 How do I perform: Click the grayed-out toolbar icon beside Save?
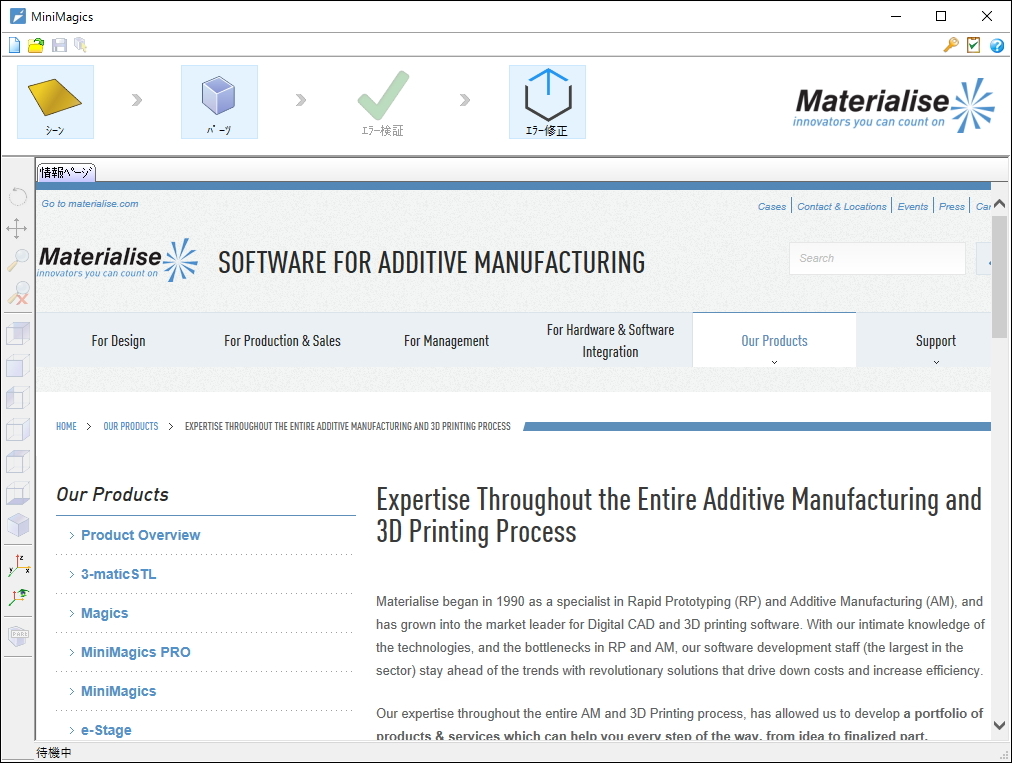(x=80, y=45)
